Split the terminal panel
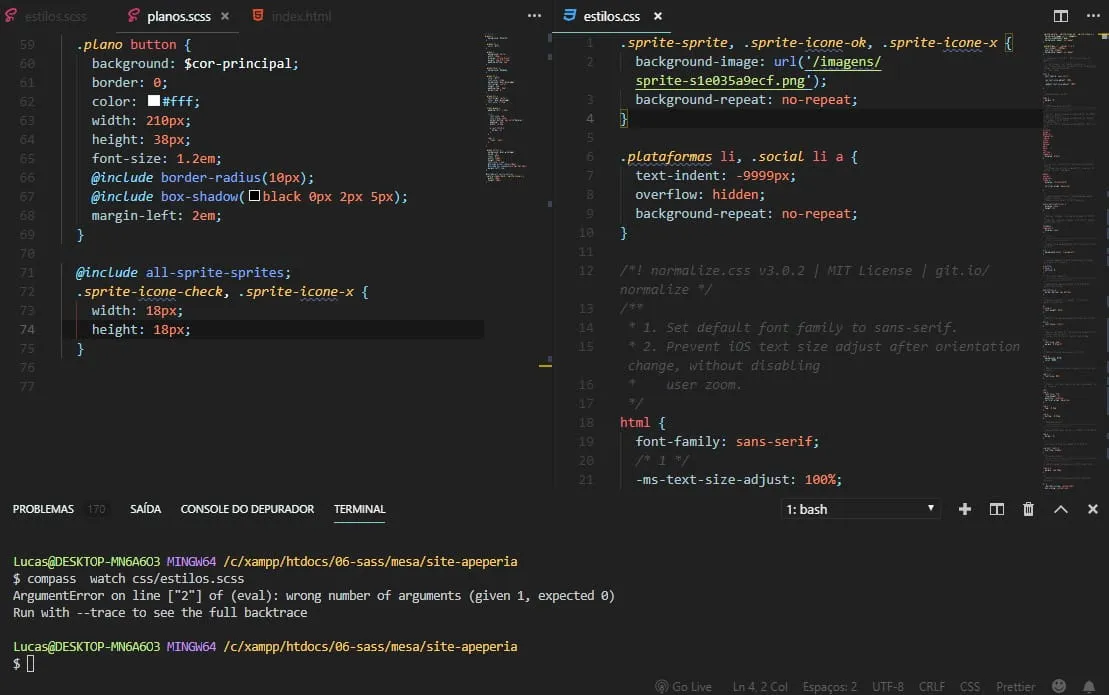Screen dimensions: 1109x695 pos(997,509)
